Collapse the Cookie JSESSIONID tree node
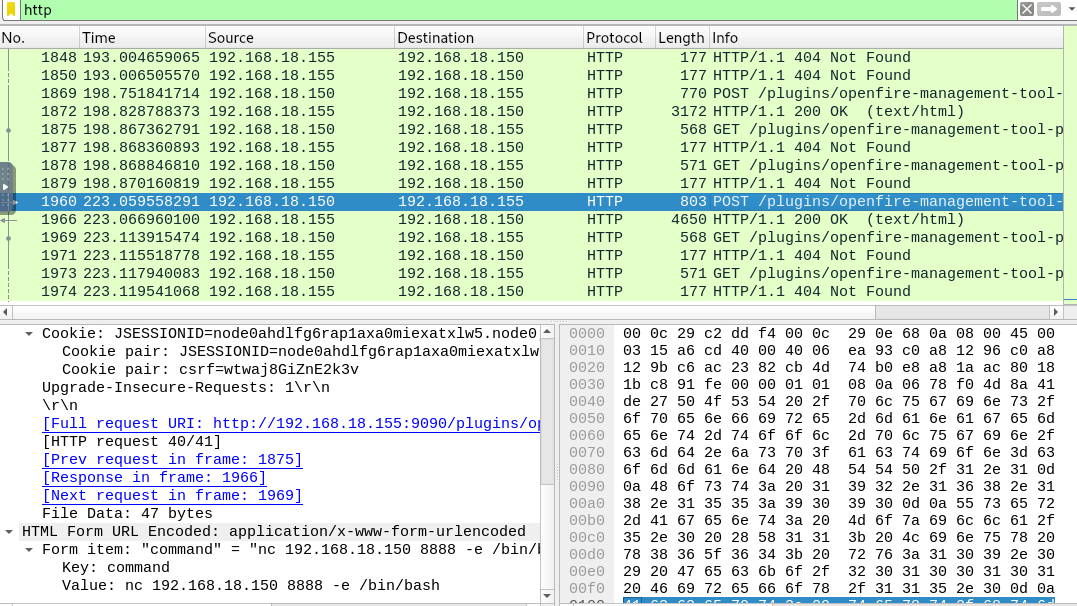This screenshot has width=1077, height=606. pos(29,334)
